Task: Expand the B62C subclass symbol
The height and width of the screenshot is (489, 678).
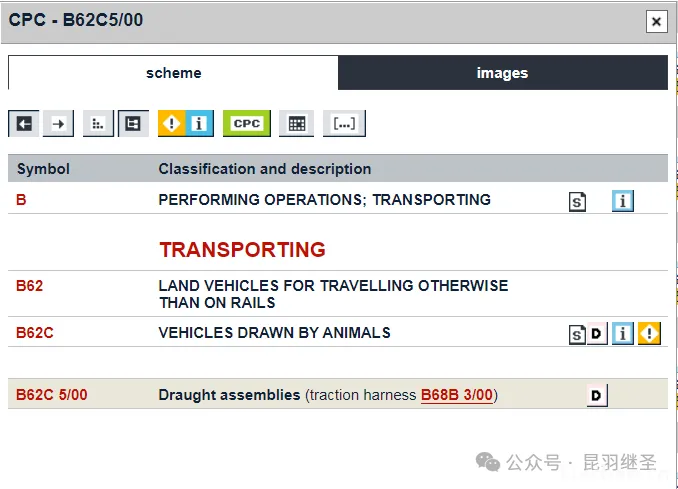Action: point(34,333)
